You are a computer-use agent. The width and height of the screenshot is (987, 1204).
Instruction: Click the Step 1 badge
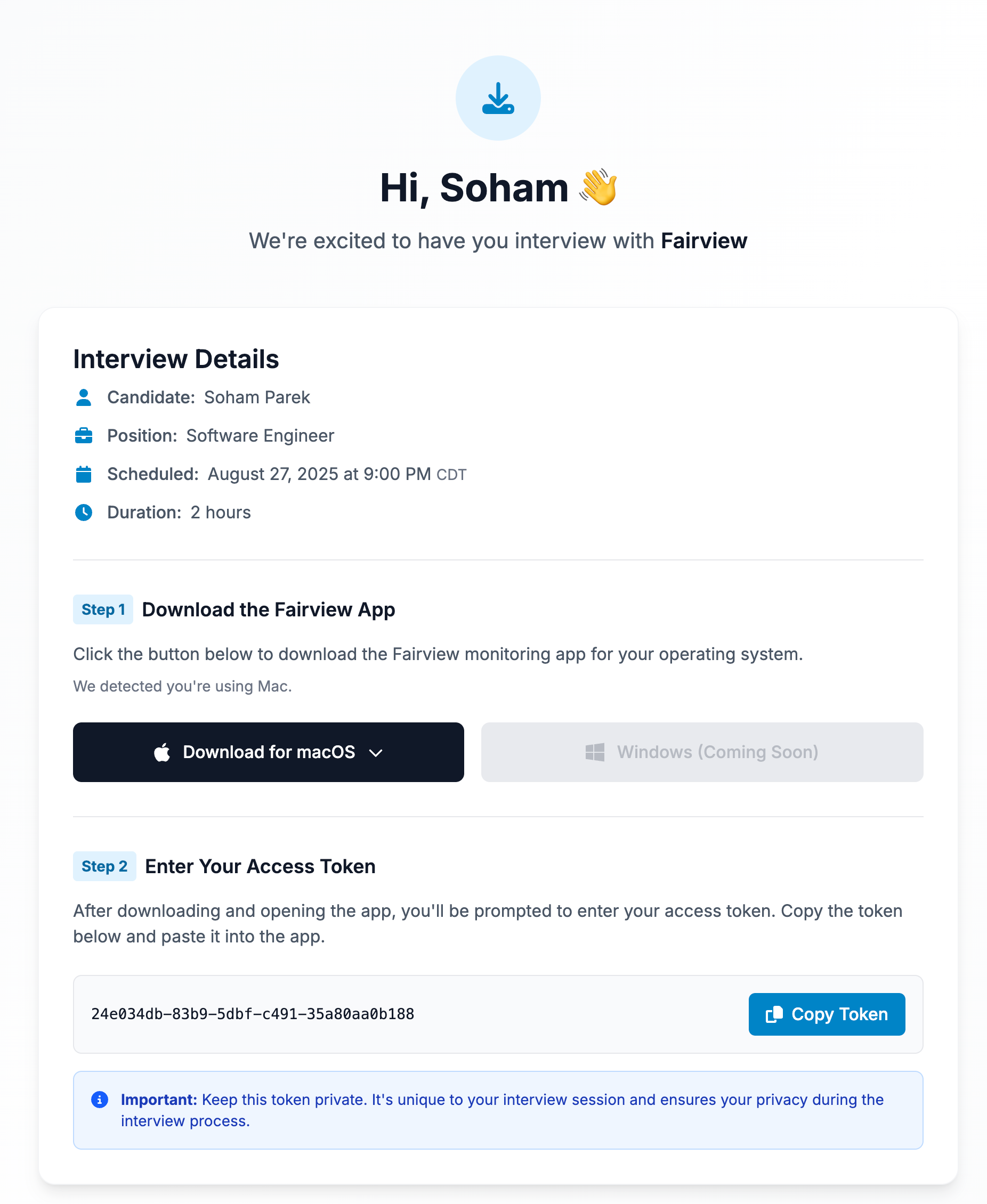(103, 609)
